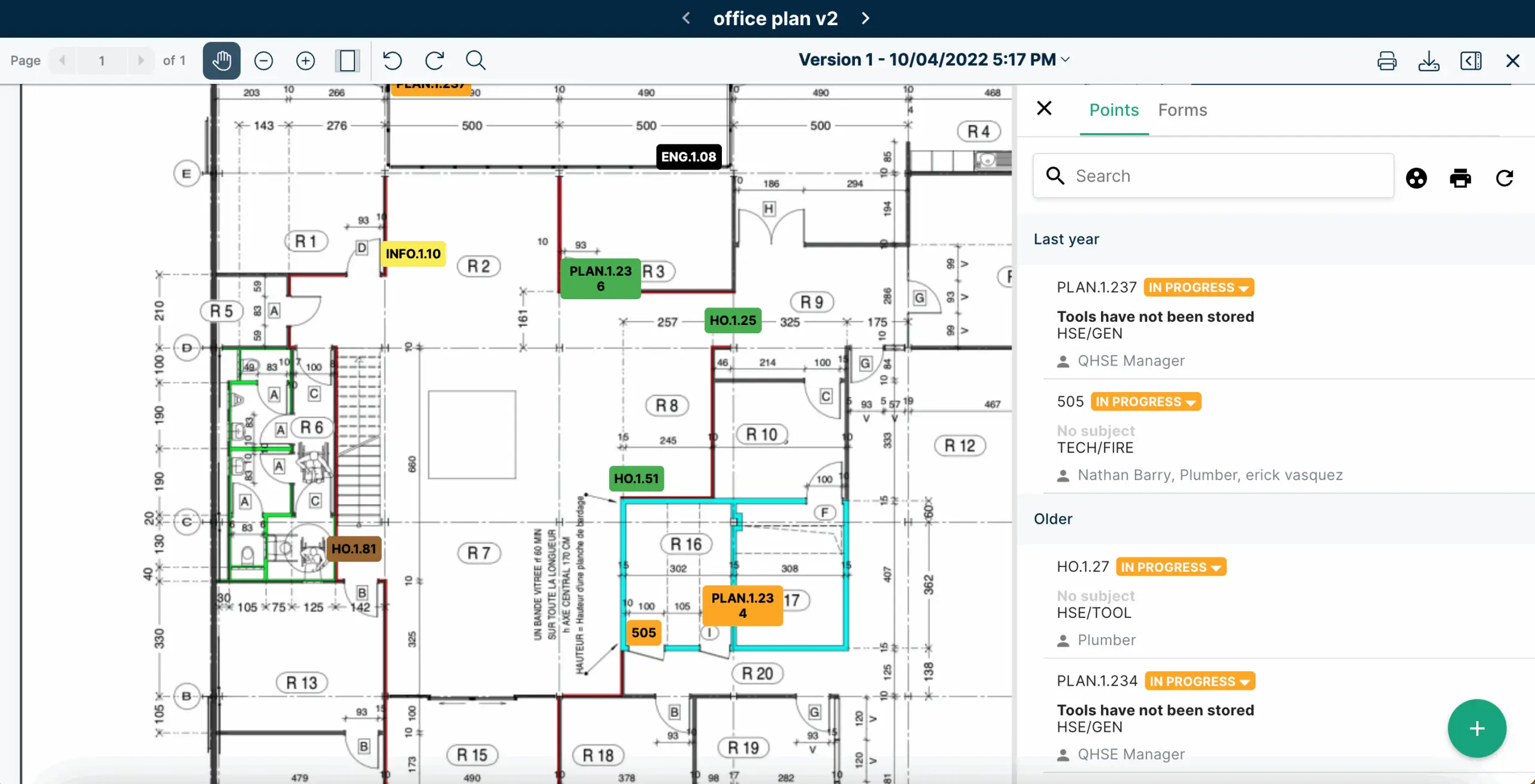Change HO.1.27 In Progress status
1535x784 pixels.
tap(1170, 568)
